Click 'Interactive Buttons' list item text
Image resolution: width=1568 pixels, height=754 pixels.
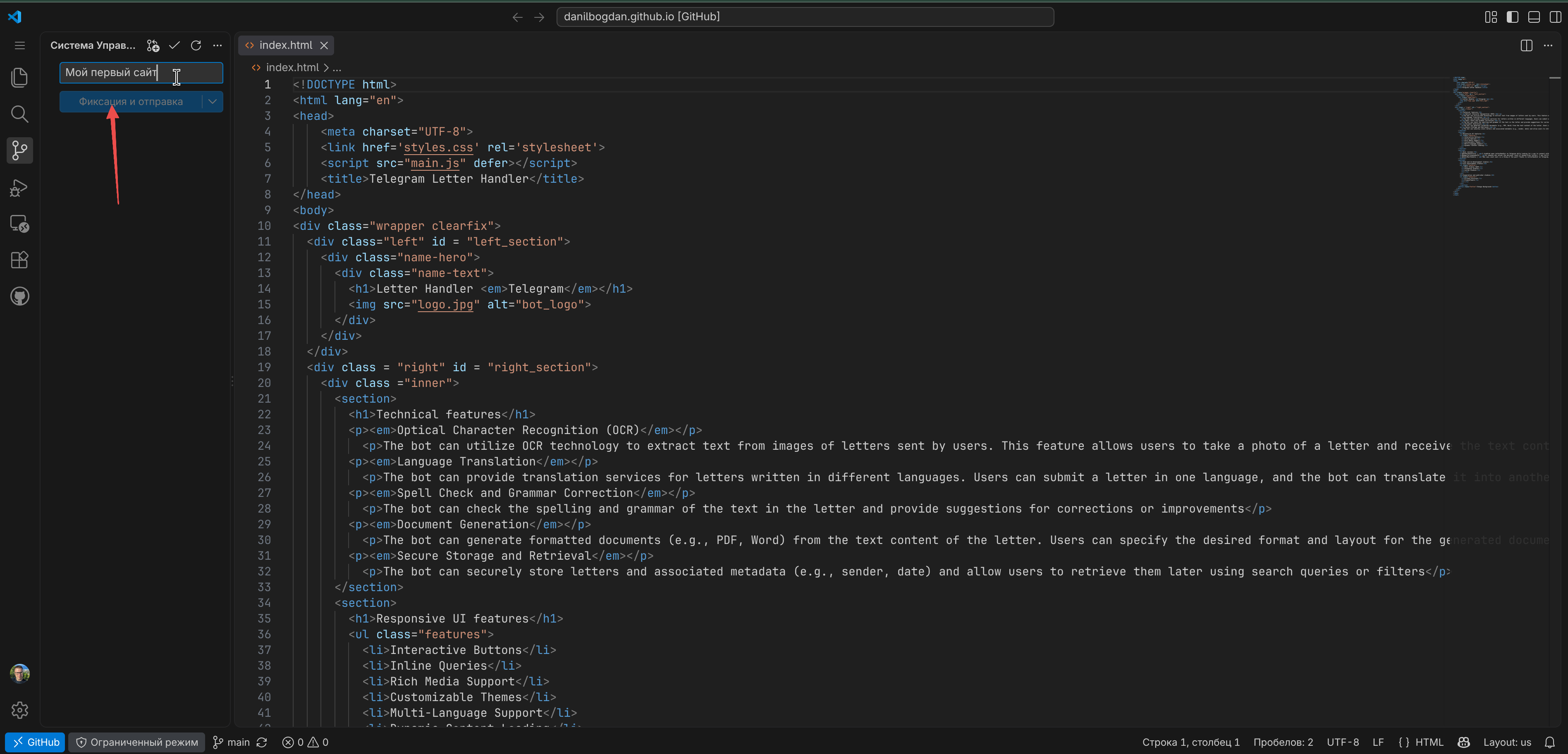click(456, 650)
